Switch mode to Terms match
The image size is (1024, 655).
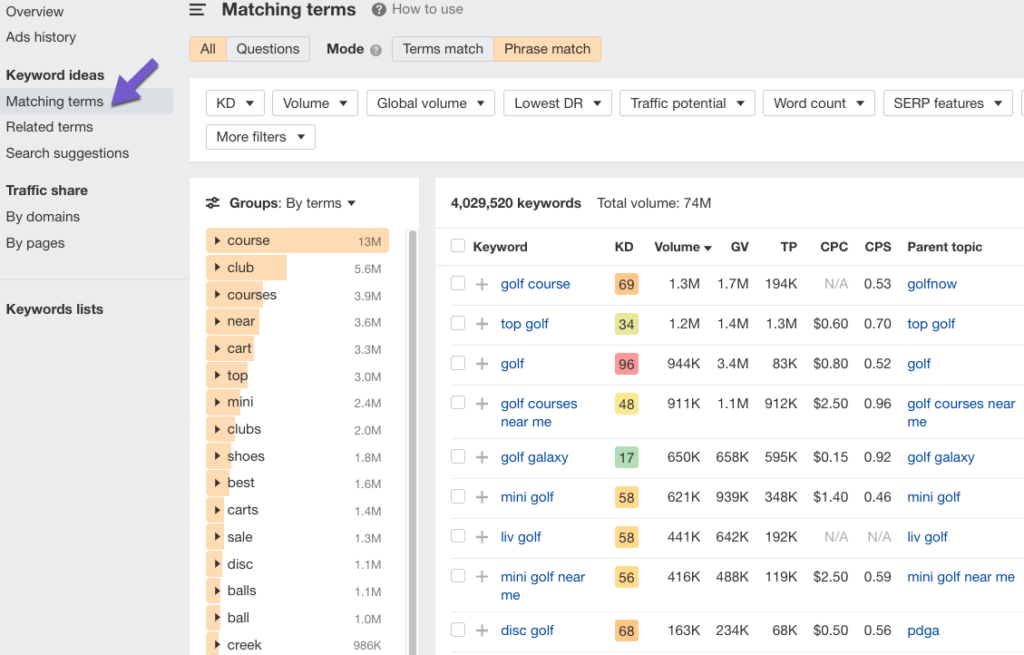pos(443,49)
